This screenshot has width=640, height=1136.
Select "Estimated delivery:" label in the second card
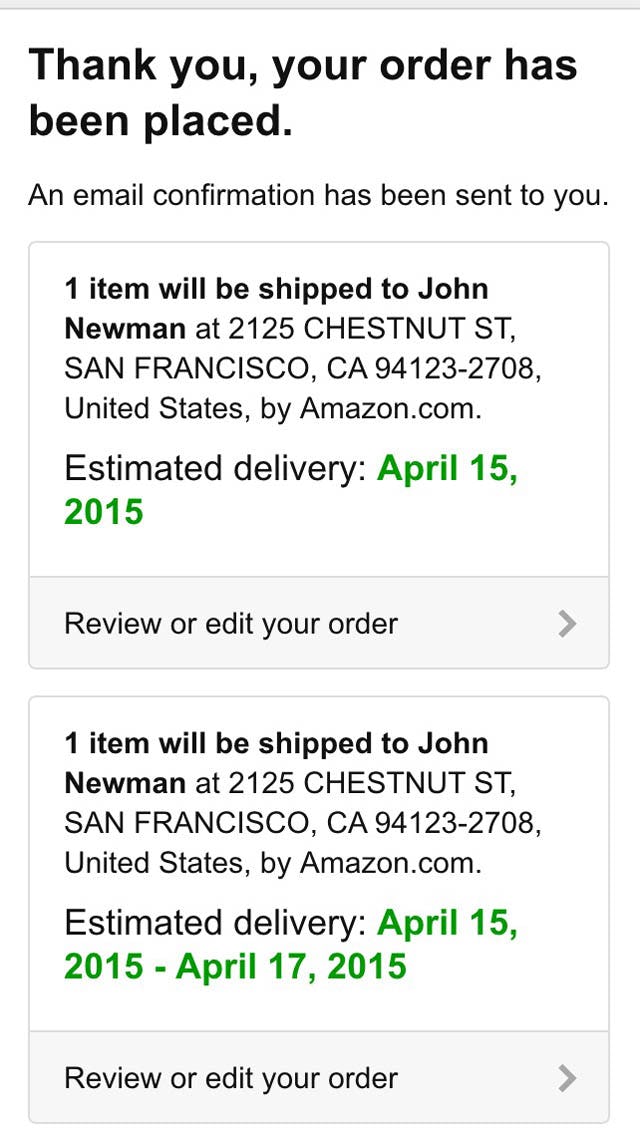coord(215,923)
